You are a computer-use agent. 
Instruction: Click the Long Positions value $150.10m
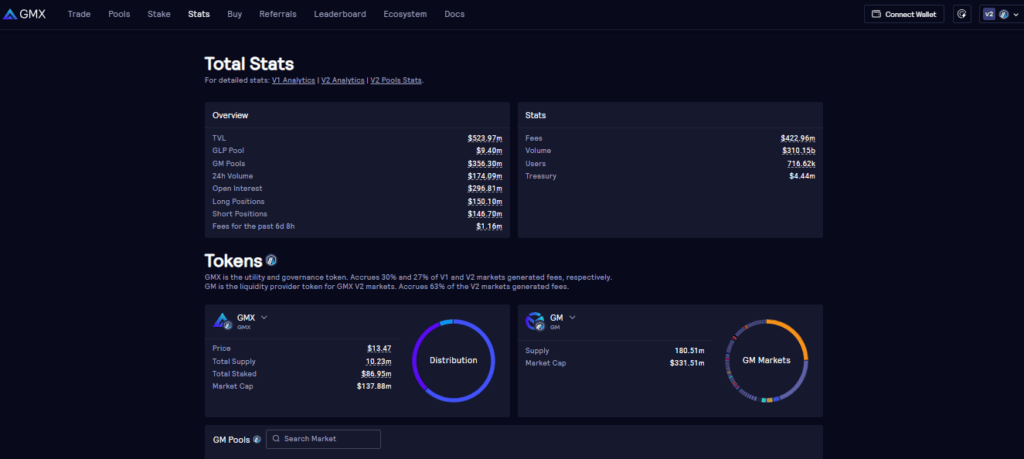click(x=485, y=202)
